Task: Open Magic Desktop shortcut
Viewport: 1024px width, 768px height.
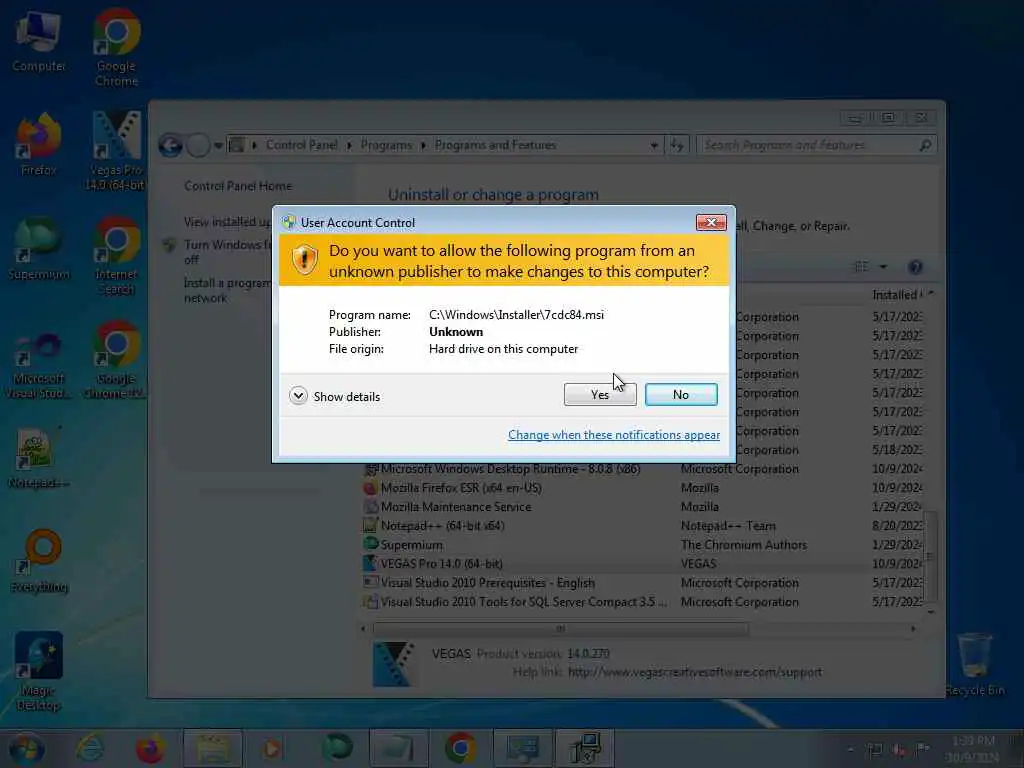Action: tap(39, 671)
